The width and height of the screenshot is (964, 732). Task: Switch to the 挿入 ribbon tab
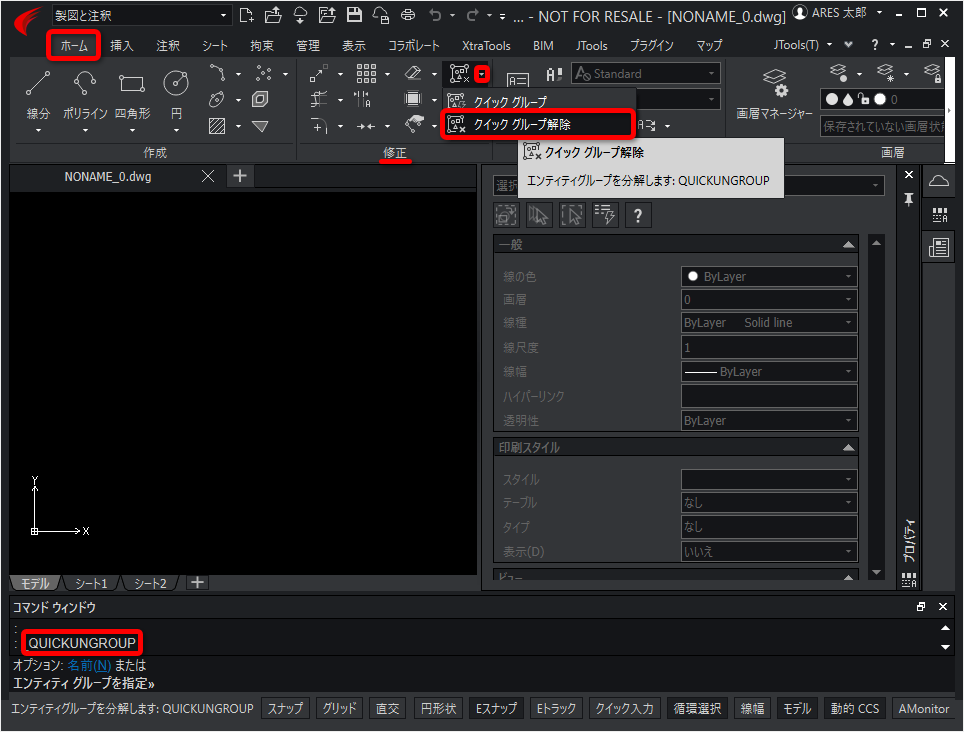point(122,46)
